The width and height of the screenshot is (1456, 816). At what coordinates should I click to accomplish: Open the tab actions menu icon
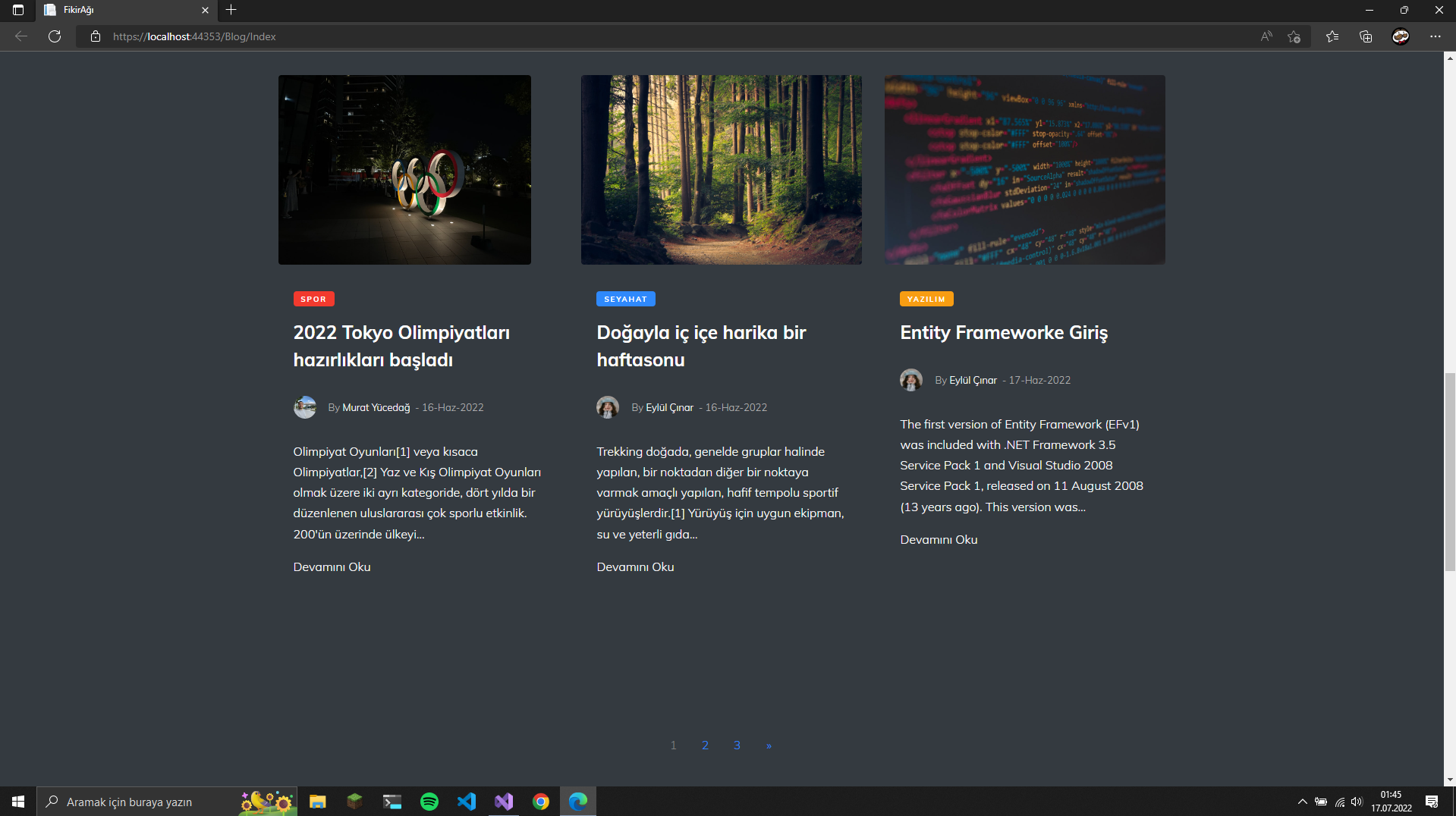point(18,10)
